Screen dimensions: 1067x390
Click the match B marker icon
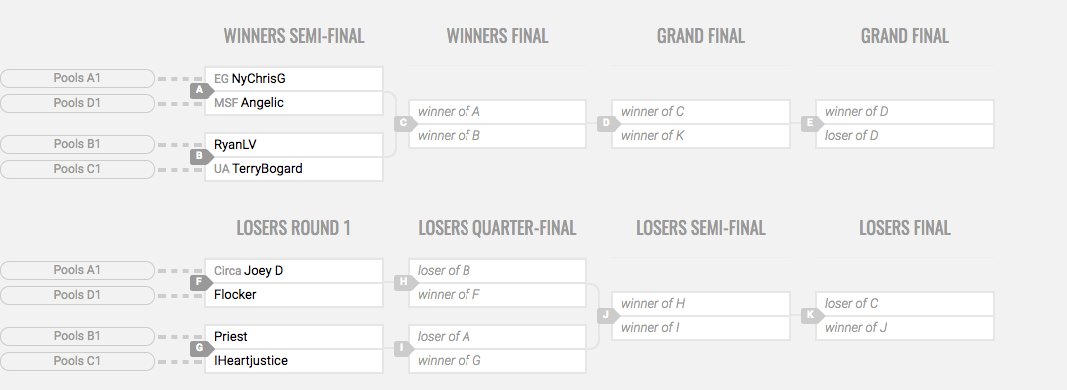(201, 156)
